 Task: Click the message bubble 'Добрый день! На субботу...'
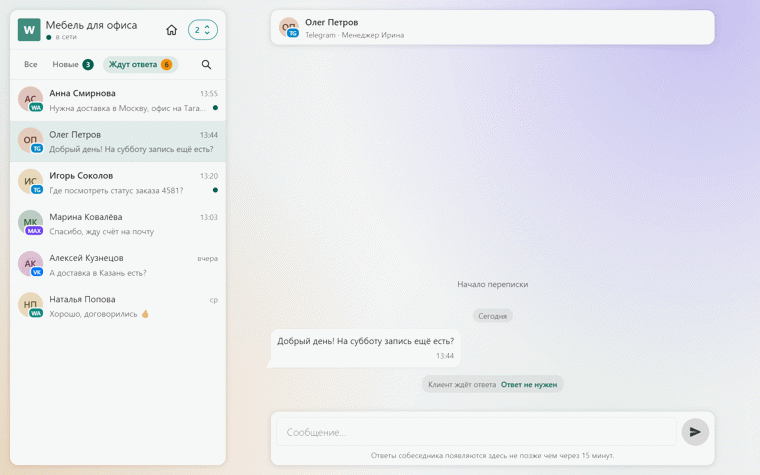coord(364,348)
